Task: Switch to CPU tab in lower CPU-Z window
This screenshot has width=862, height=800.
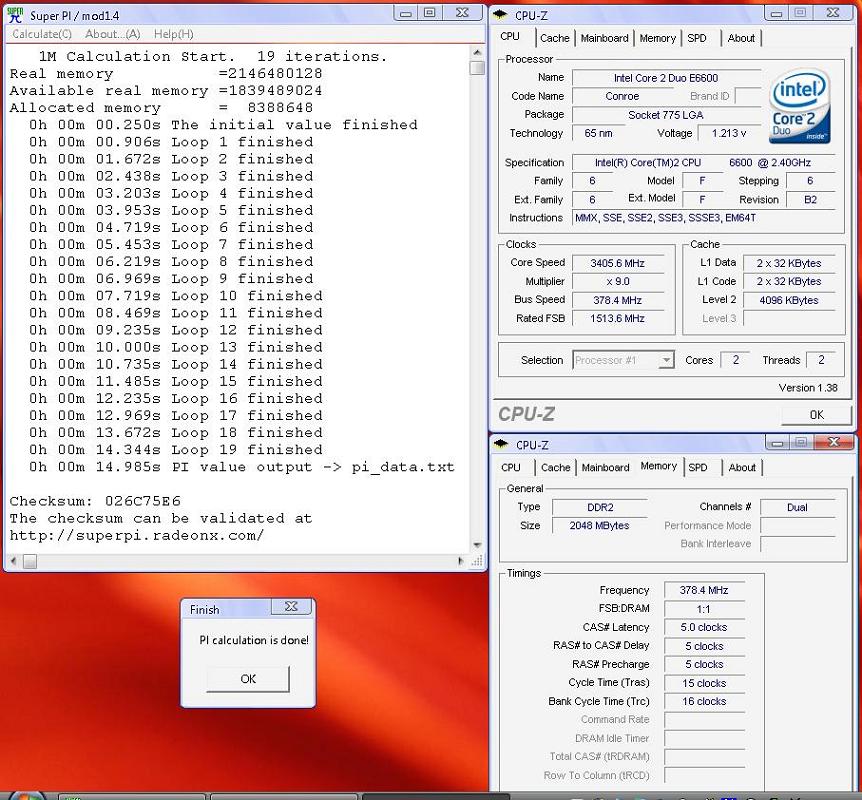Action: pyautogui.click(x=511, y=467)
